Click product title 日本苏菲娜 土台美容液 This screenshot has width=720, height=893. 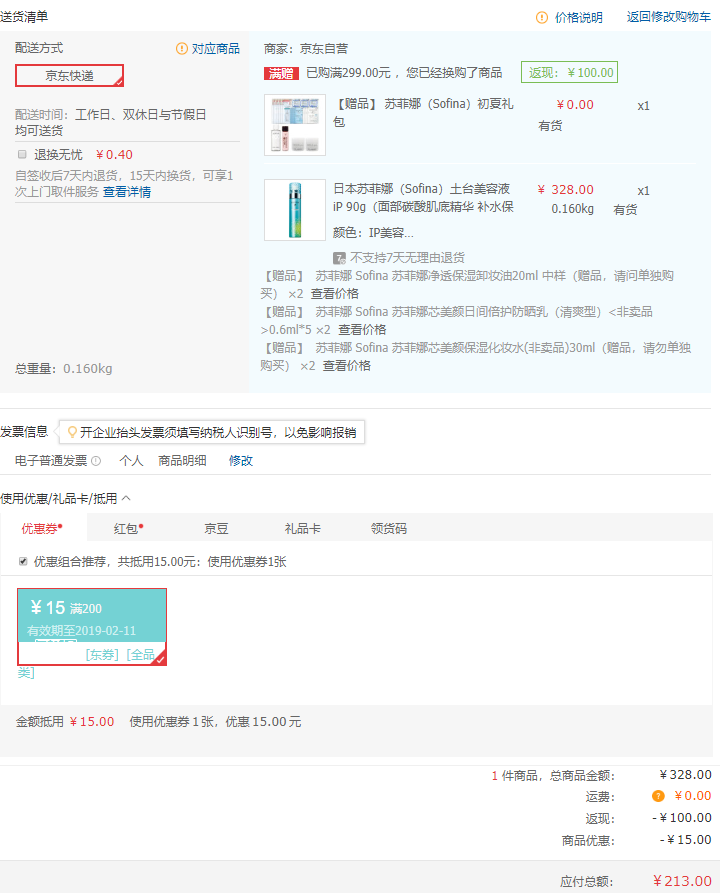[x=423, y=198]
